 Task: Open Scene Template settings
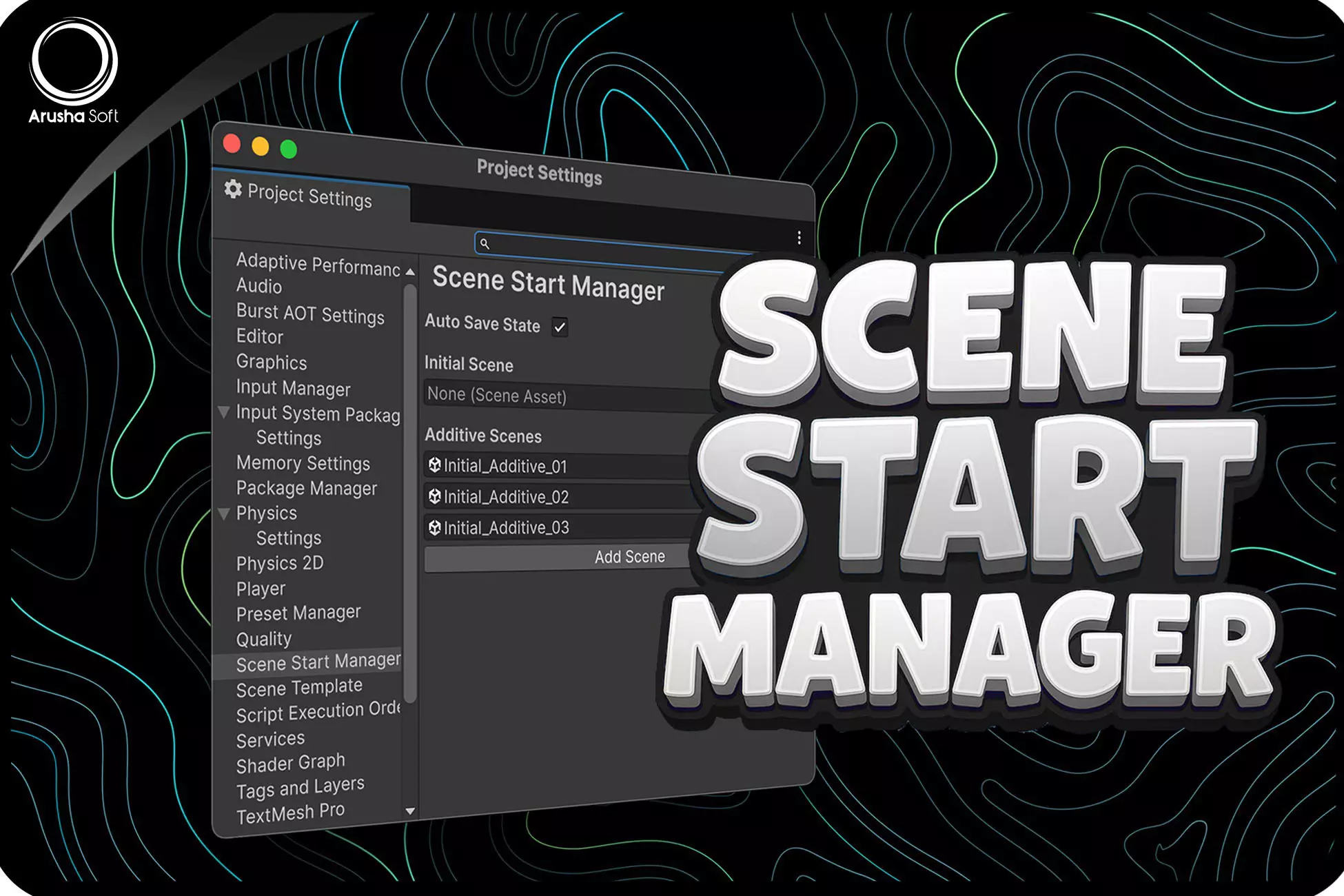[x=299, y=688]
